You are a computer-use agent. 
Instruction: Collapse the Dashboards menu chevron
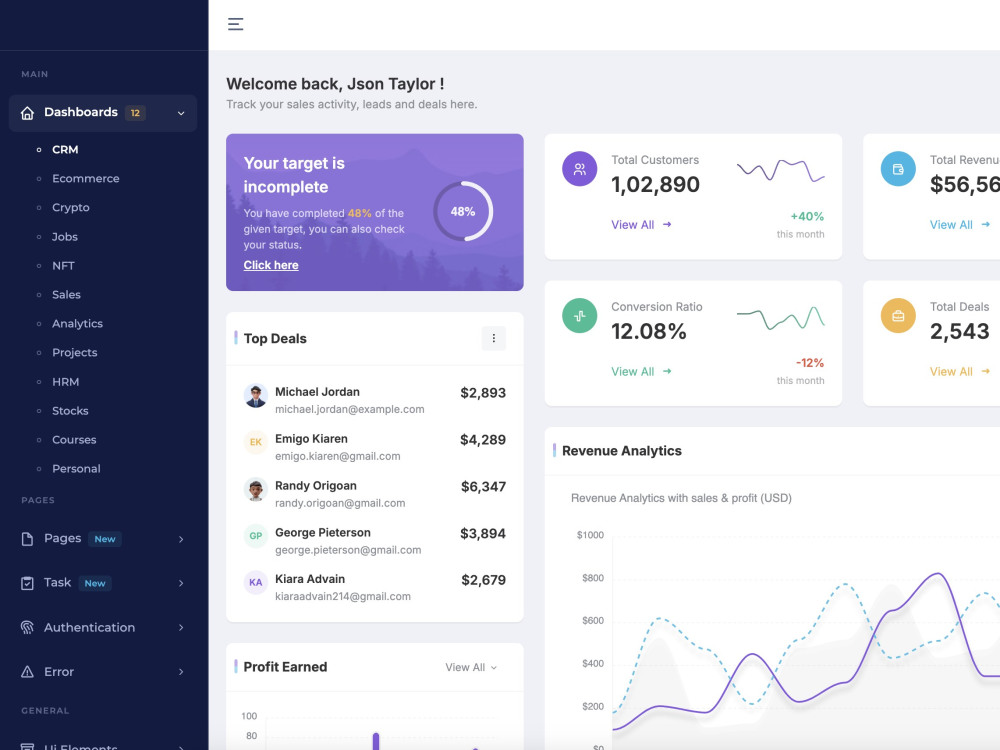[181, 114]
